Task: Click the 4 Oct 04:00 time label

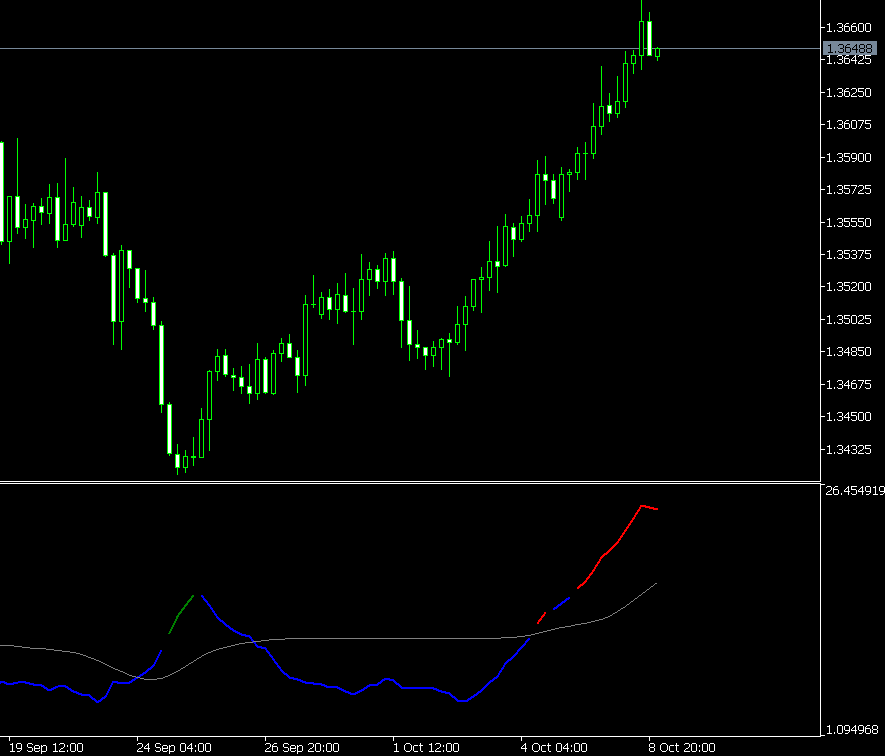Action: point(554,748)
